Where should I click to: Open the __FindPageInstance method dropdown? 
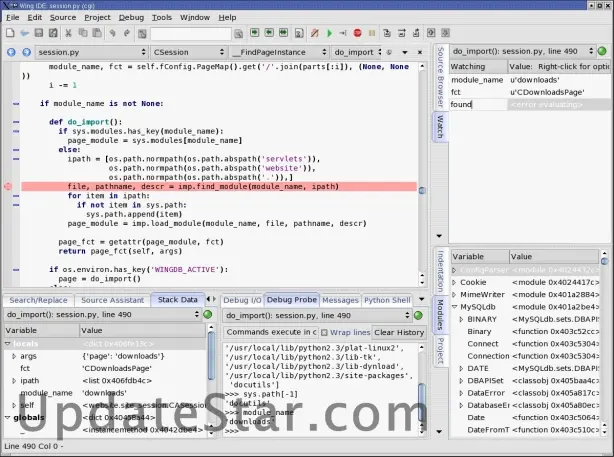279,52
